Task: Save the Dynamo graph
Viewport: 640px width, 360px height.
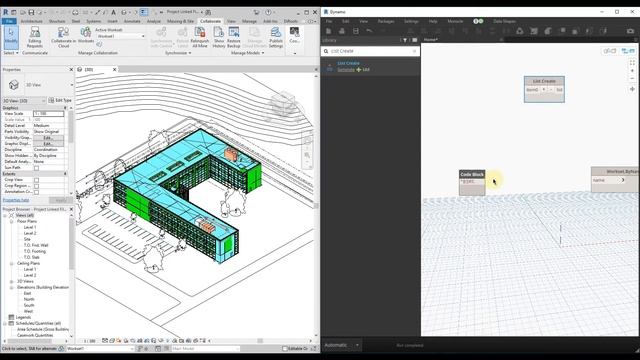Action: coord(356,31)
